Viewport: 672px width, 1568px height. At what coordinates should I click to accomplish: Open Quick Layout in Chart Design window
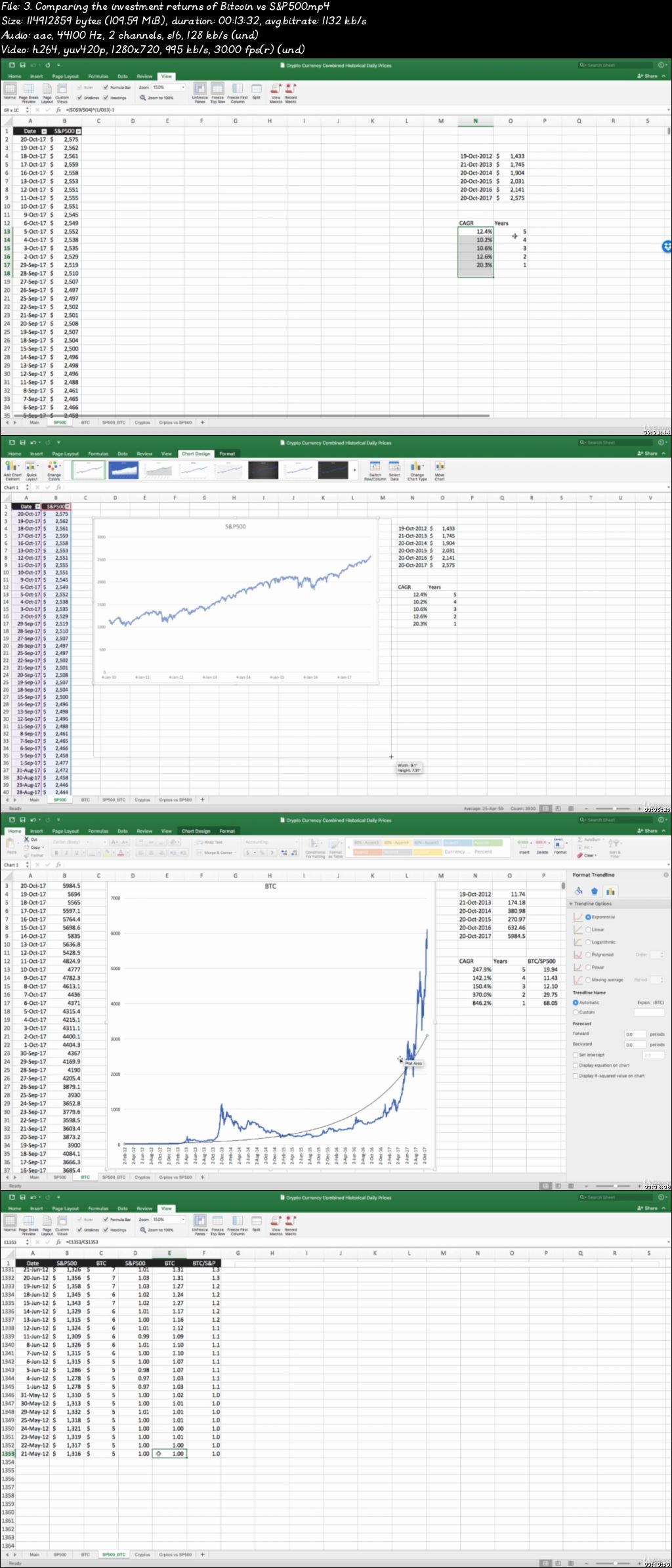[x=31, y=470]
